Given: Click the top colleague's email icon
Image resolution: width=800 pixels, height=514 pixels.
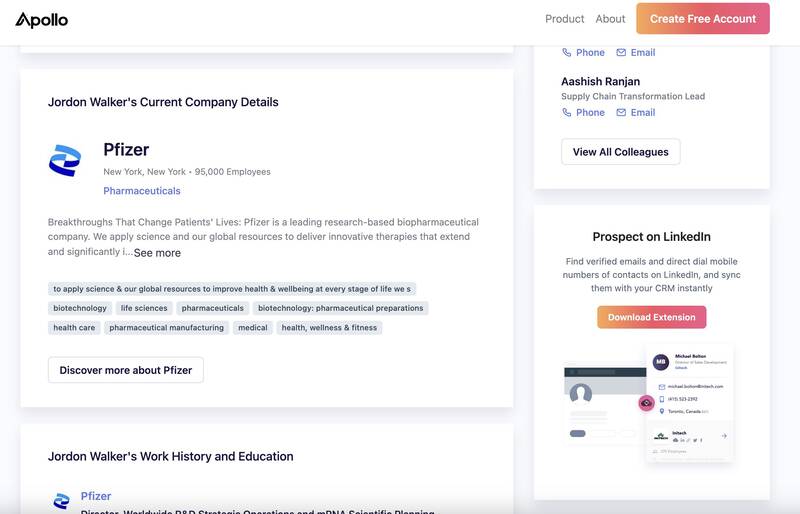Looking at the screenshot, I should 621,53.
